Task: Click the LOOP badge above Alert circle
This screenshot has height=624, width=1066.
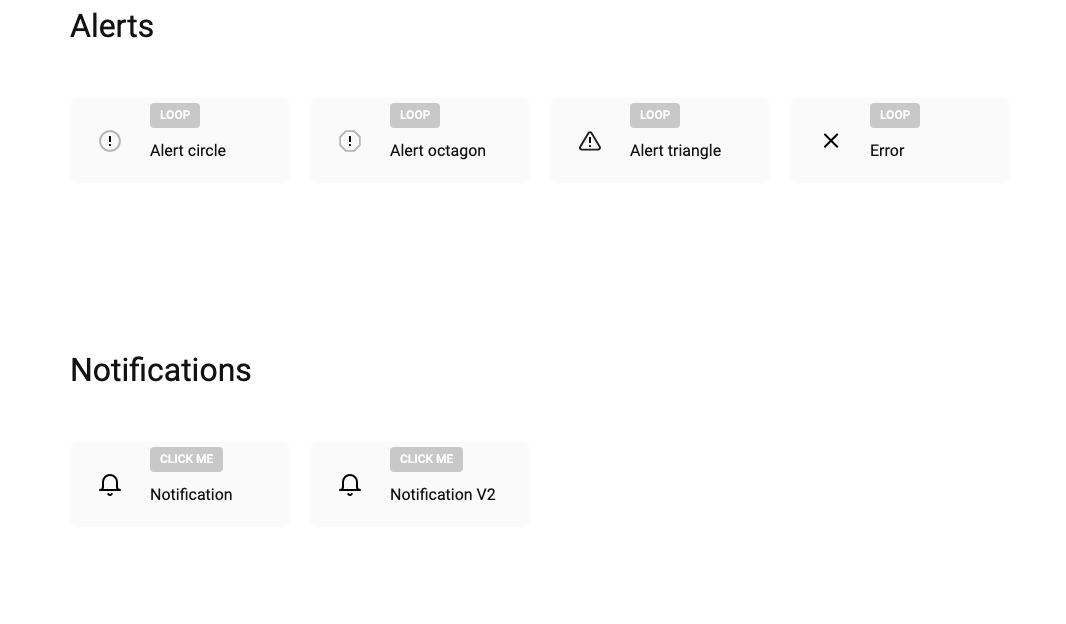Action: point(175,115)
